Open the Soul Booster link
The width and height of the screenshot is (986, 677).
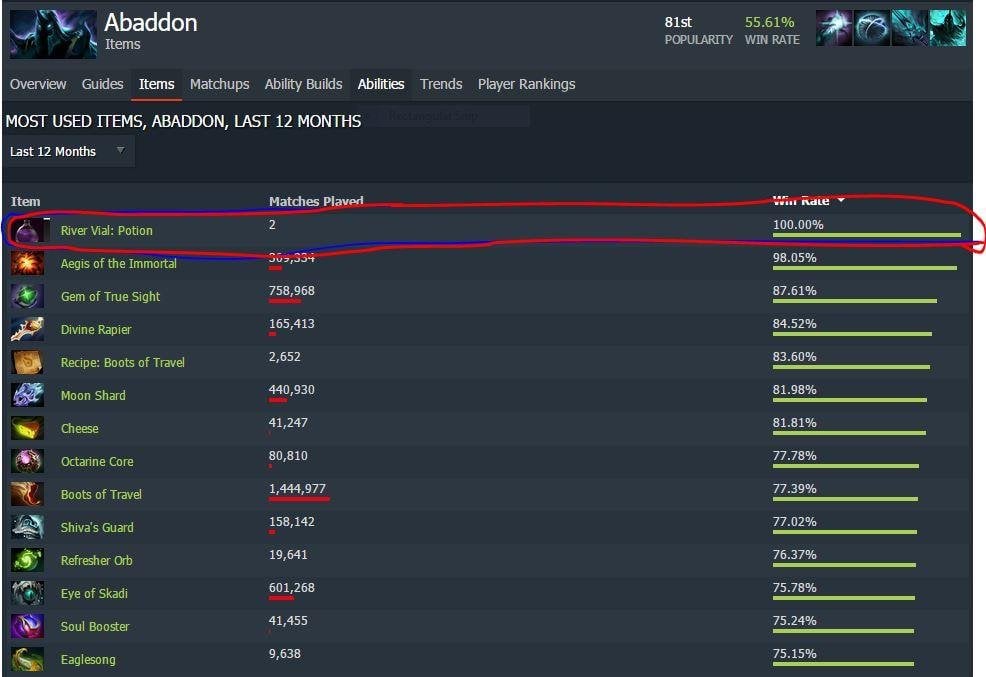pyautogui.click(x=95, y=627)
